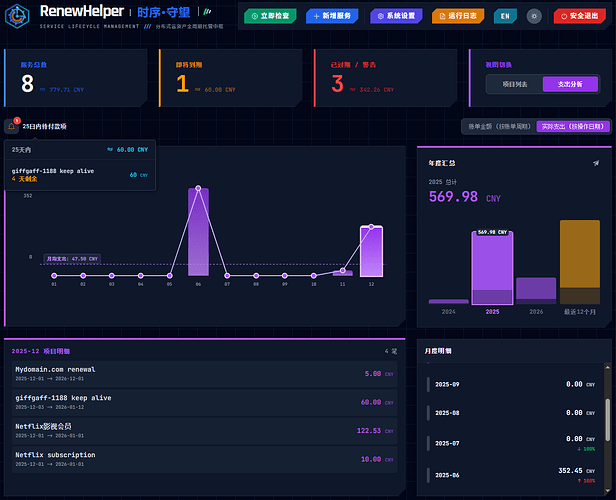Open 新增服务 to add a service
The width and height of the screenshot is (616, 500).
point(333,16)
